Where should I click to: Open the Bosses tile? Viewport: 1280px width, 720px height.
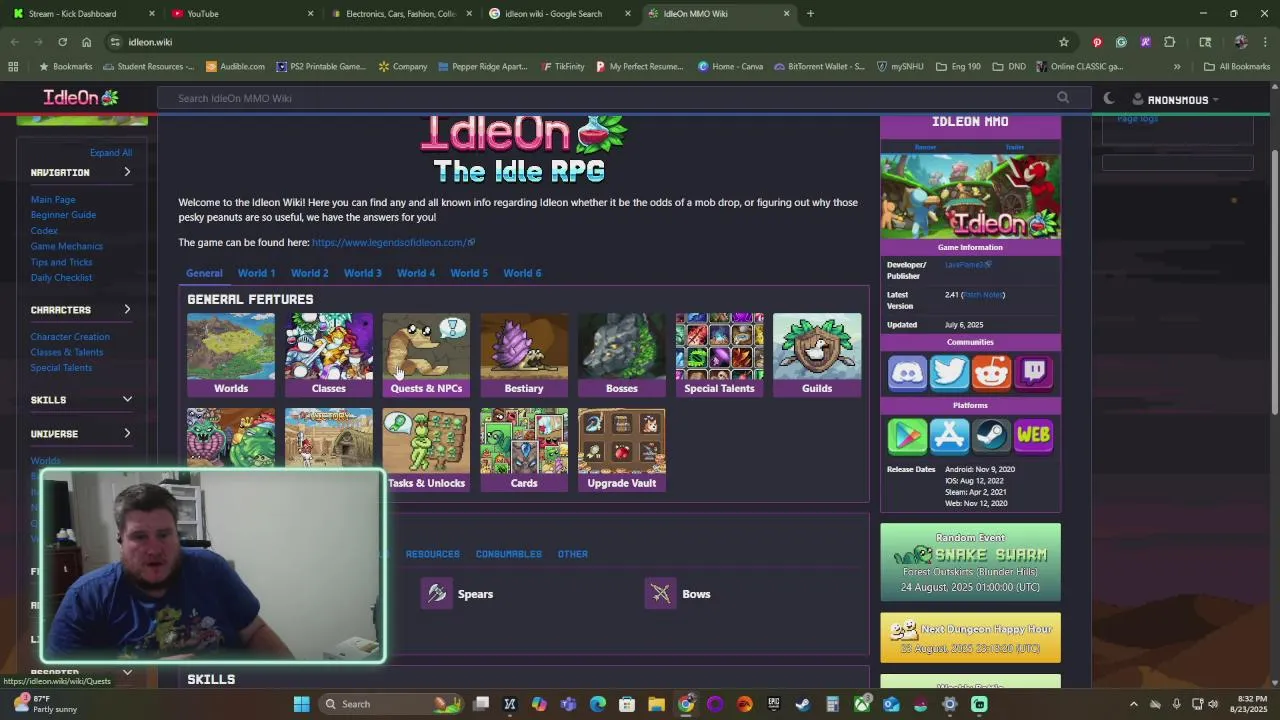click(621, 355)
